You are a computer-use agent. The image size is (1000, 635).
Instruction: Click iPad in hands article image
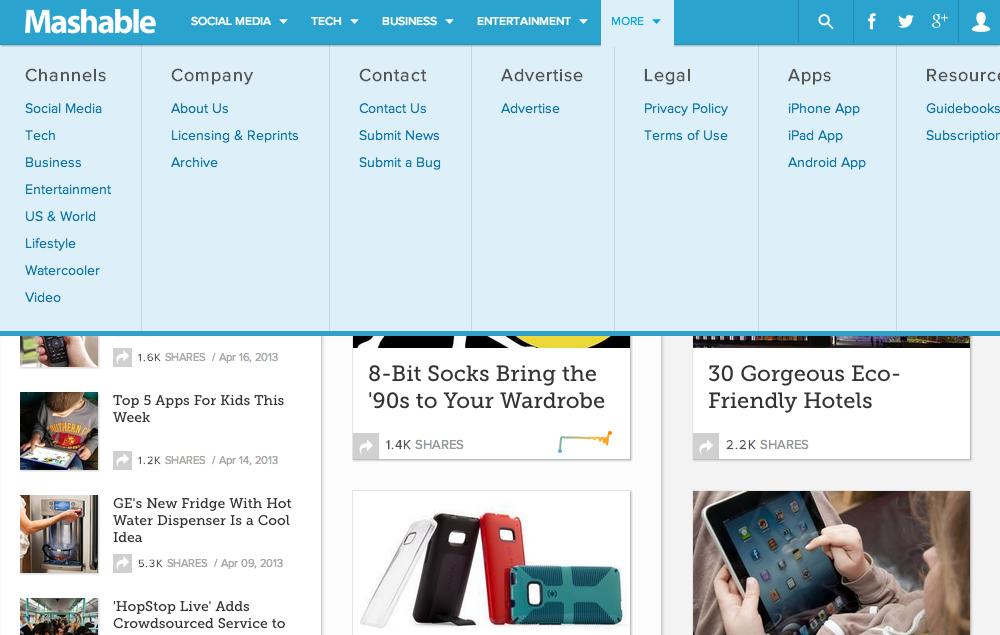[831, 563]
